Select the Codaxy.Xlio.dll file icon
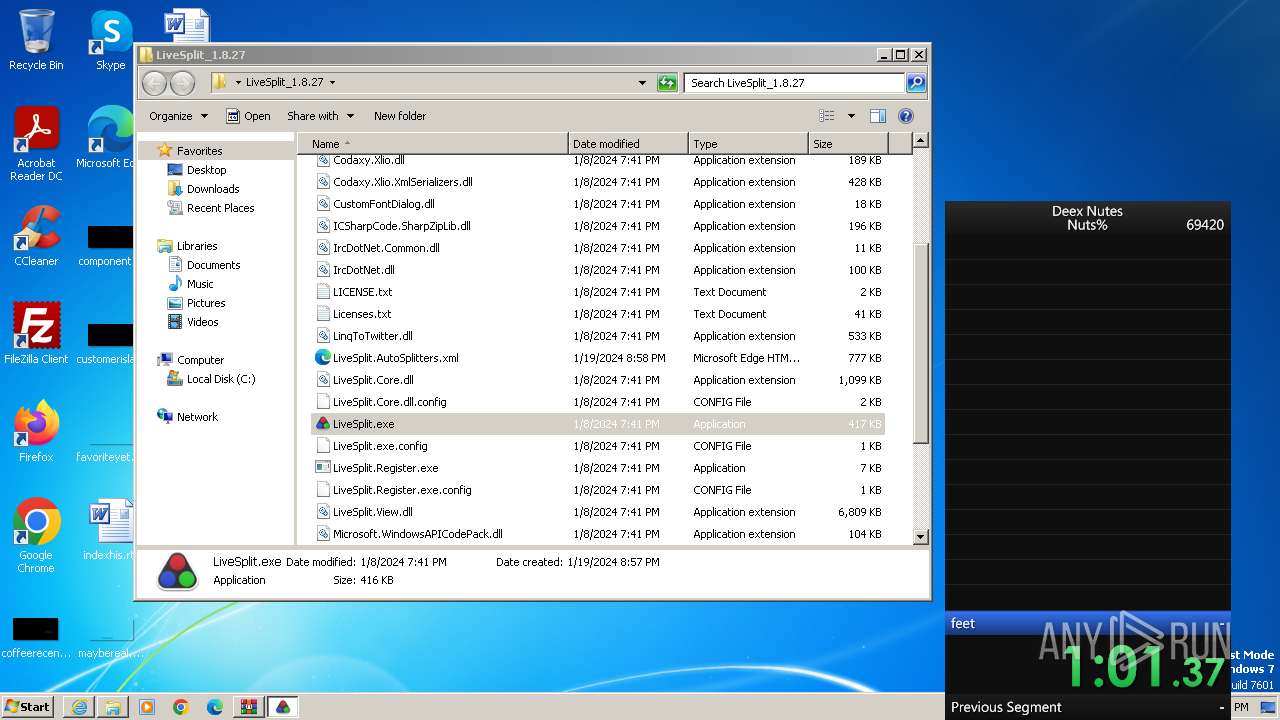 pyautogui.click(x=323, y=160)
